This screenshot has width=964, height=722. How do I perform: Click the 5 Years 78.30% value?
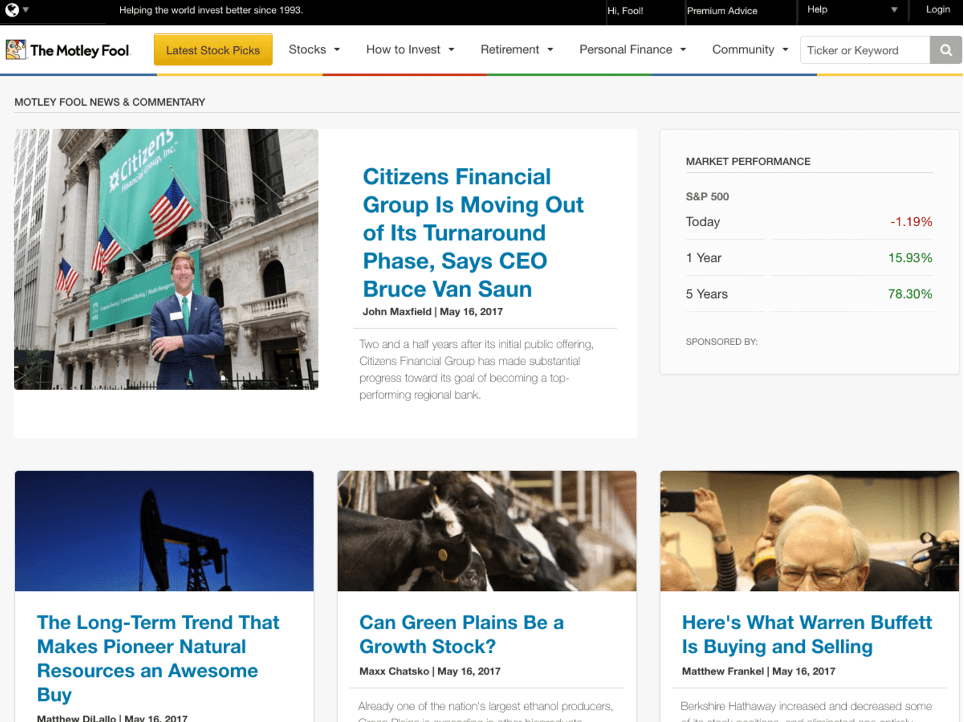pyautogui.click(x=910, y=295)
